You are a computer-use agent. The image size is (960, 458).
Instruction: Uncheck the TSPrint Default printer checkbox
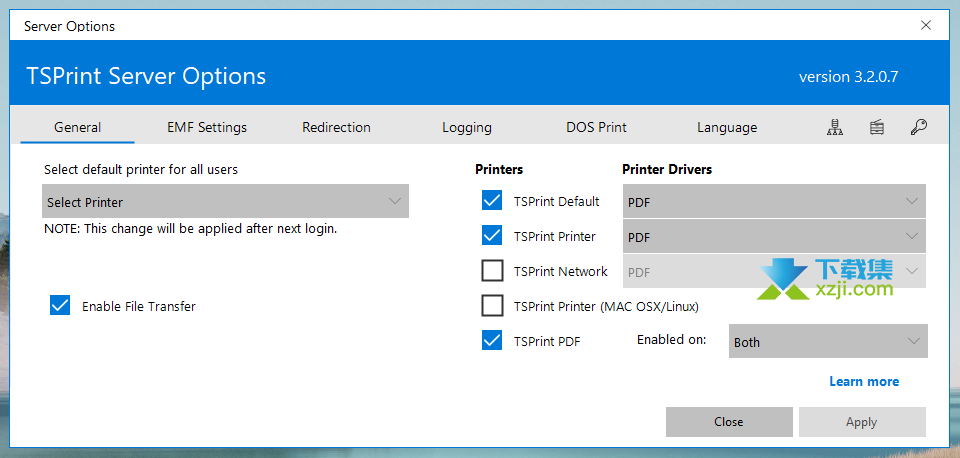(x=492, y=200)
